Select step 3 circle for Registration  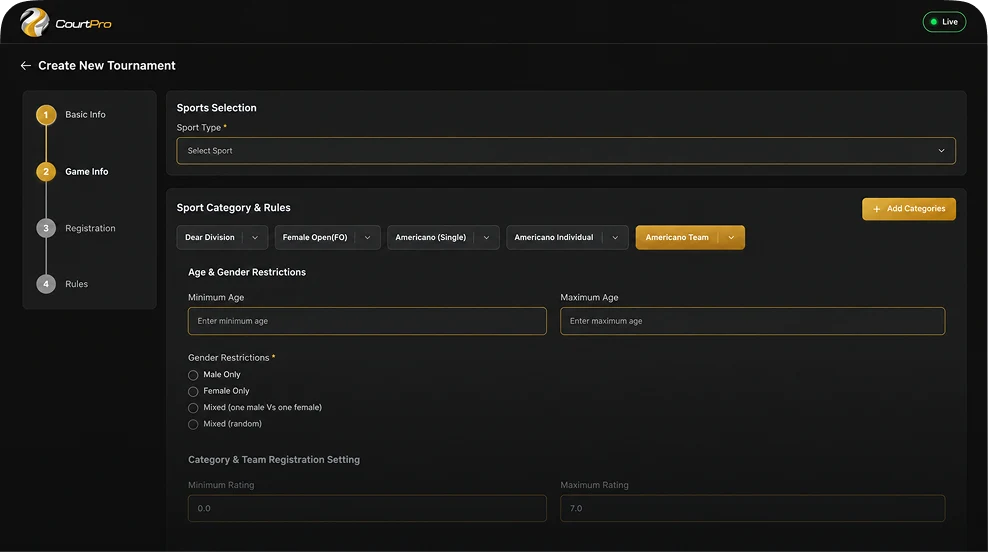(46, 228)
